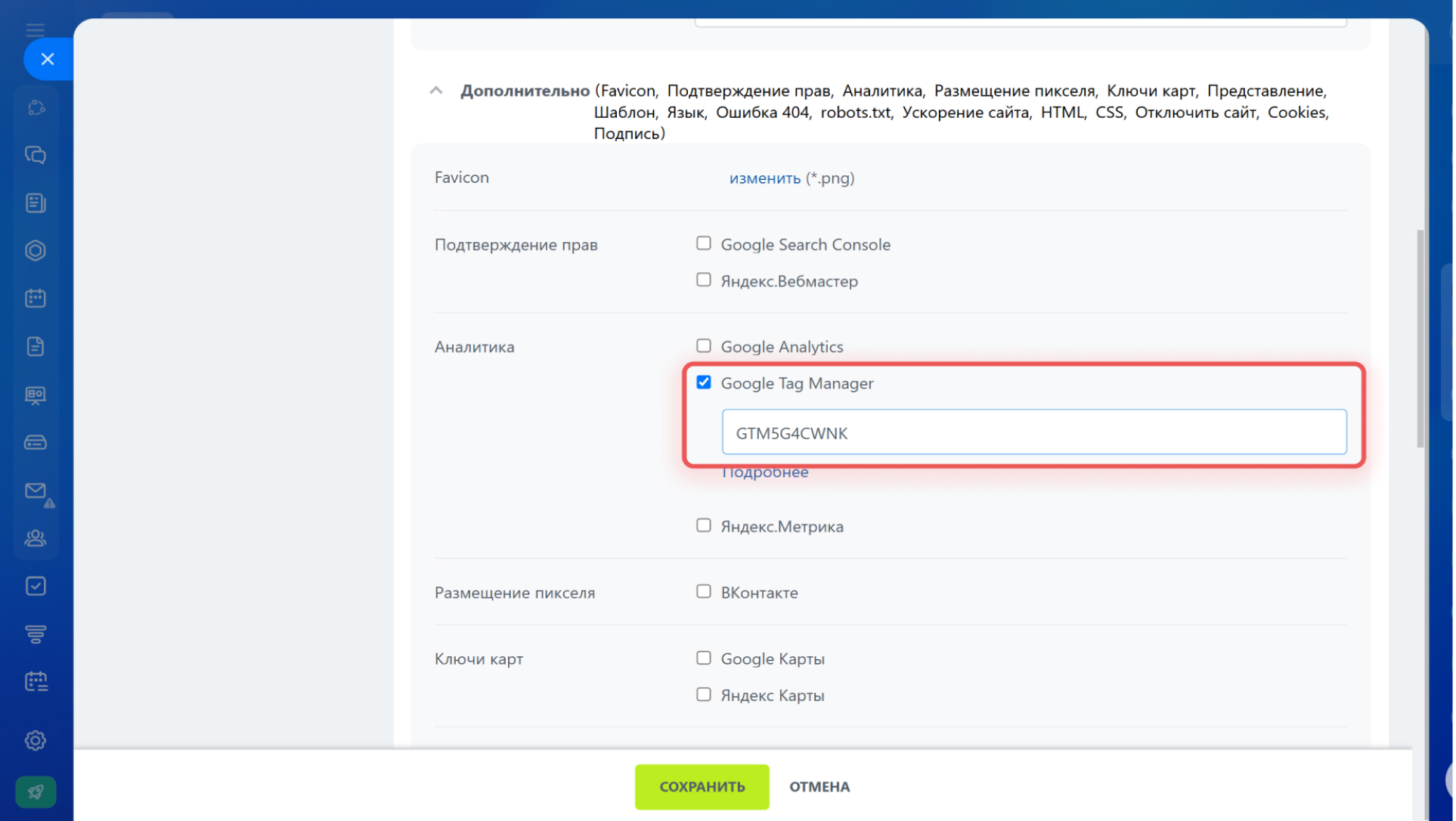Open the chat messenger sidebar icon
The width and height of the screenshot is (1456, 821).
click(36, 155)
